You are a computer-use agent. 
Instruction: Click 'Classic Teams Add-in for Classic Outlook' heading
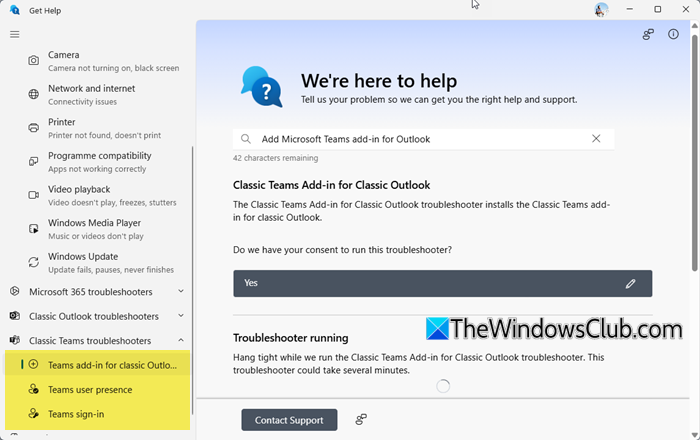point(331,185)
